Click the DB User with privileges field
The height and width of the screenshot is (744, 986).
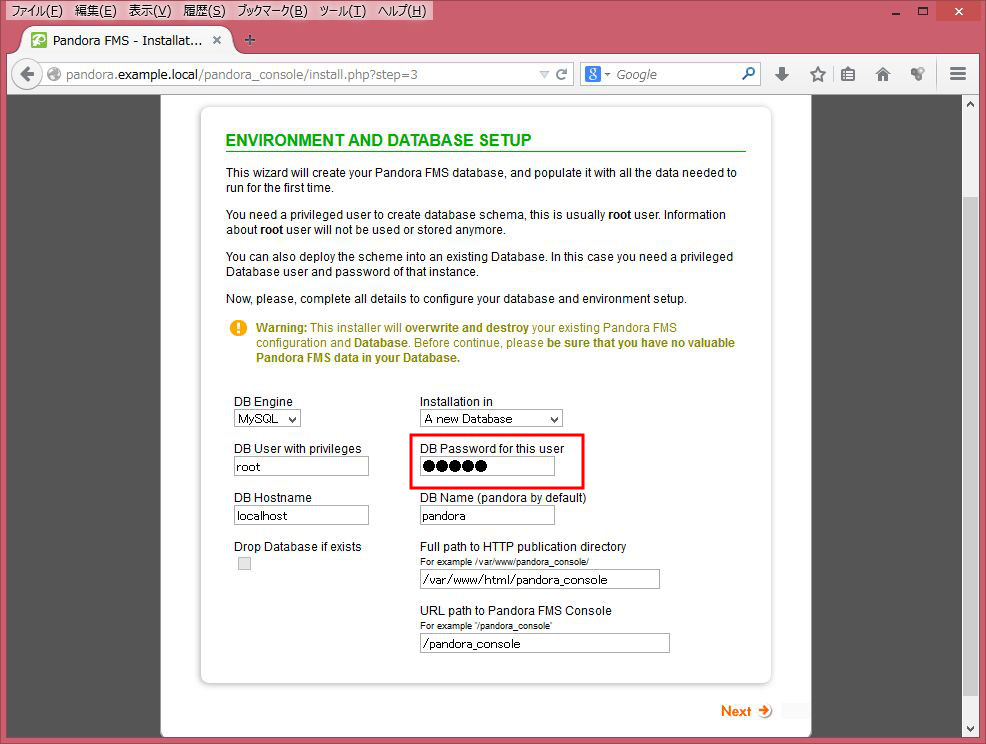pyautogui.click(x=301, y=466)
